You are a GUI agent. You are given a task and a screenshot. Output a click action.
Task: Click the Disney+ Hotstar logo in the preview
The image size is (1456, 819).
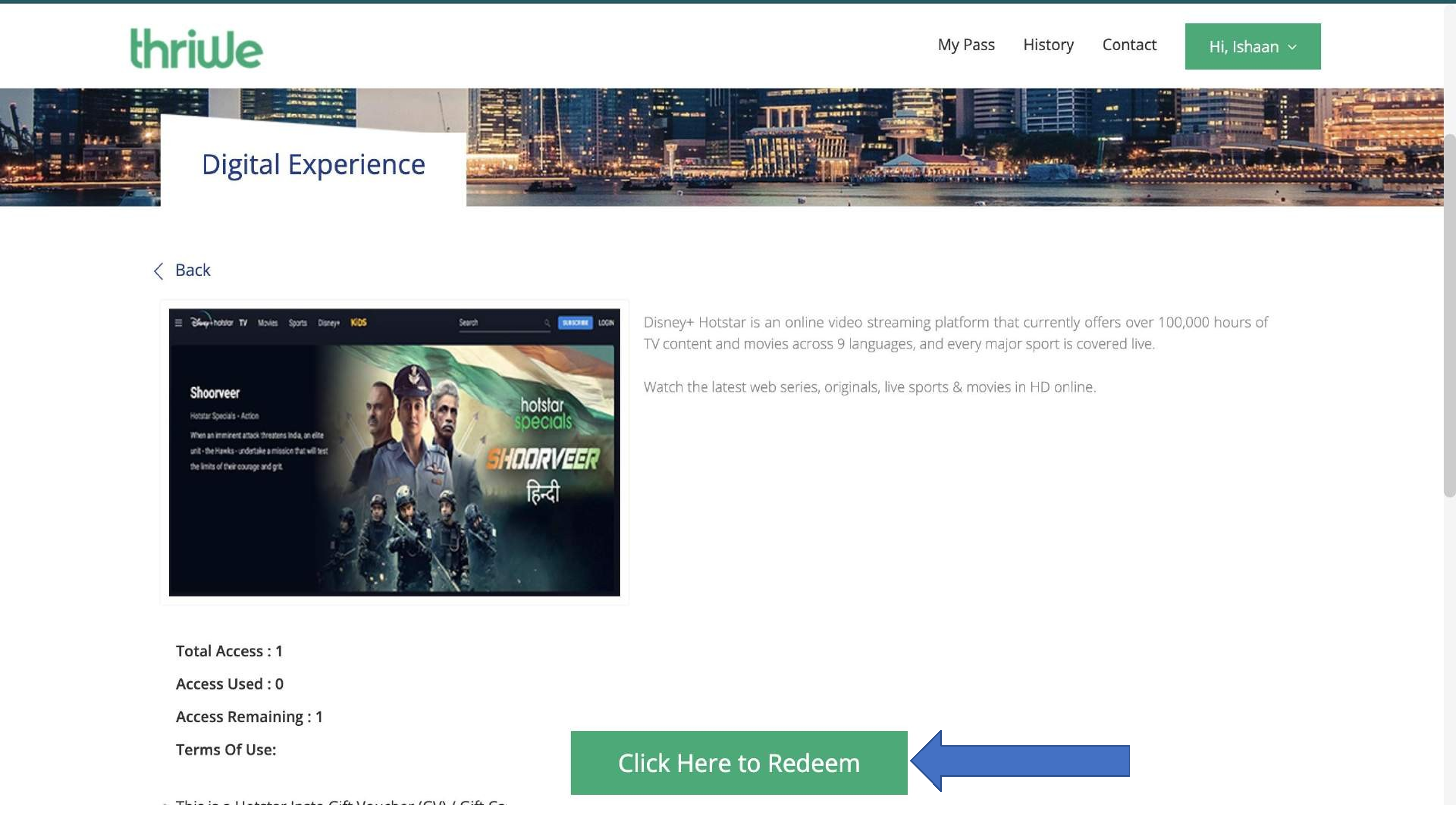(212, 322)
